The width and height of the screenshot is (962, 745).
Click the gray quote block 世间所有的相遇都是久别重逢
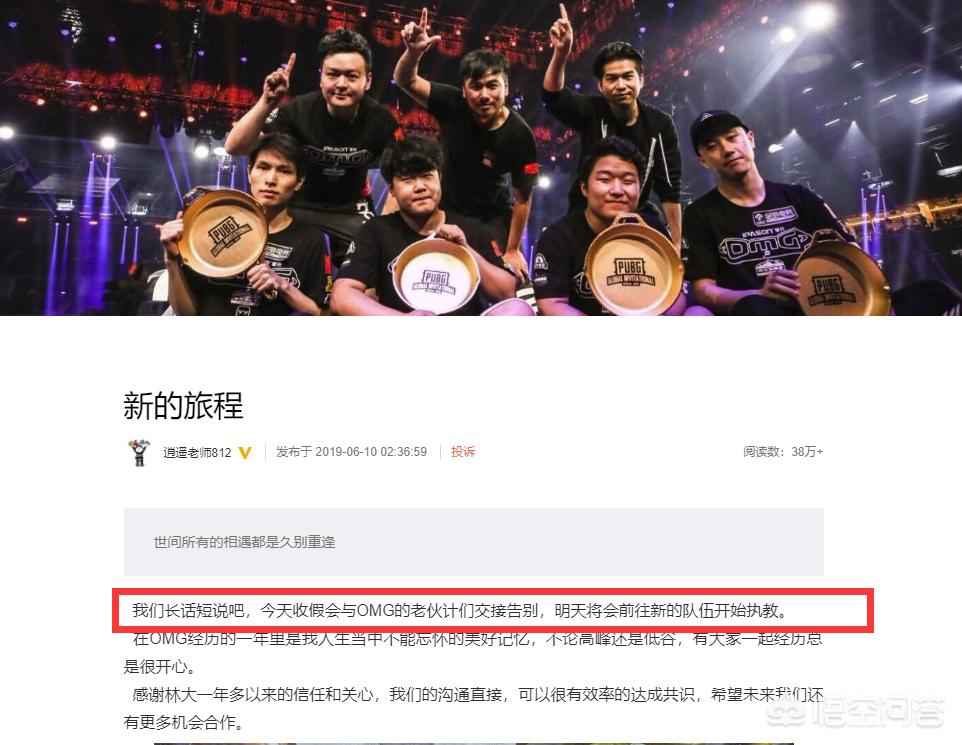click(x=474, y=542)
